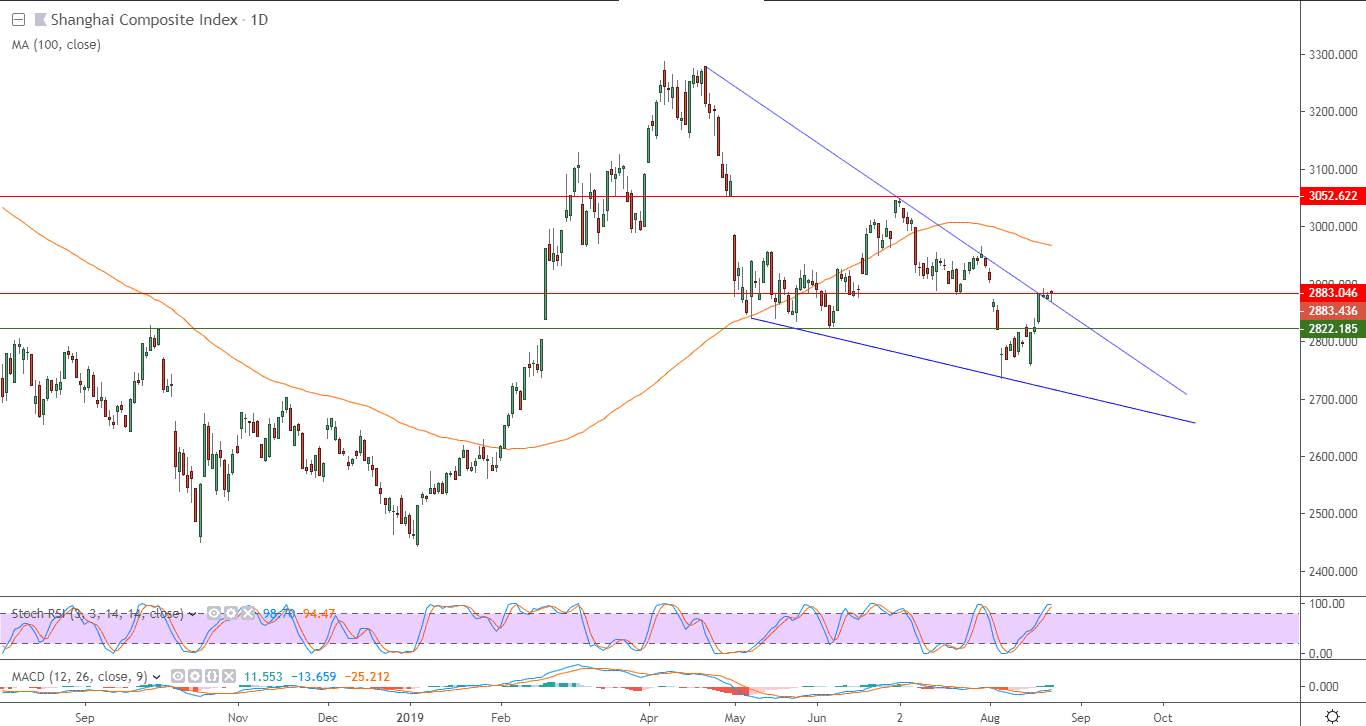Click the flag icon beside Shanghai Composite Index
This screenshot has width=1366, height=726.
click(x=40, y=20)
